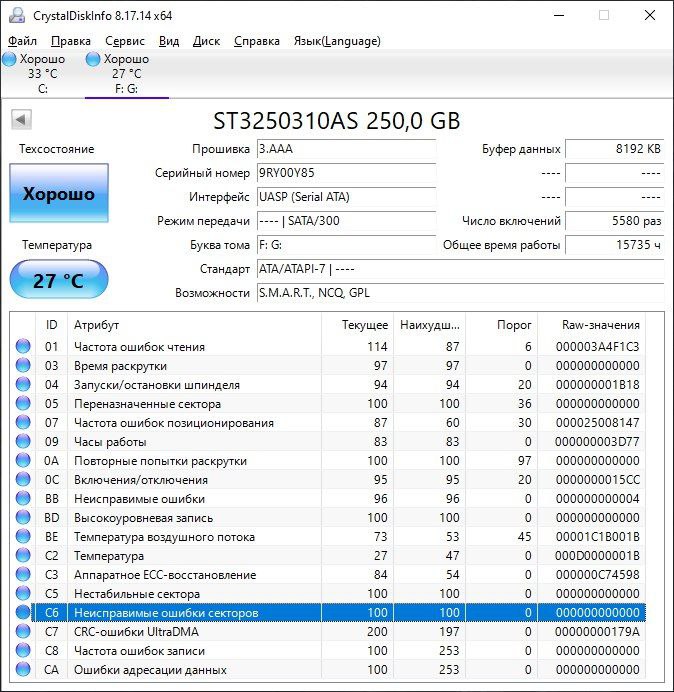The height and width of the screenshot is (692, 674).
Task: Click the status orb for attribute BE
Action: 23,536
